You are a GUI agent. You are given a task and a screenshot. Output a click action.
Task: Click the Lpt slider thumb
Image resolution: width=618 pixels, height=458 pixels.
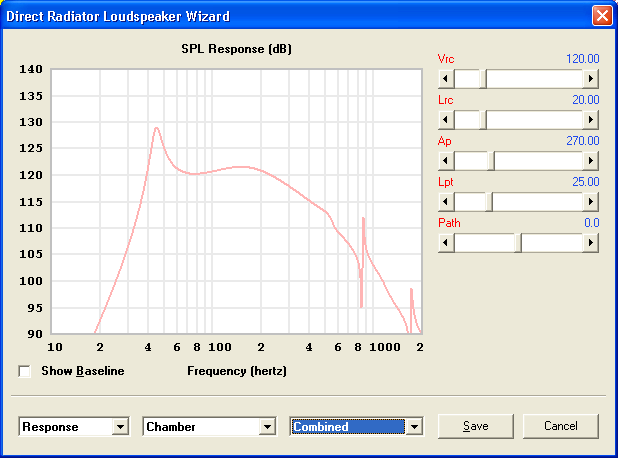[x=489, y=202]
